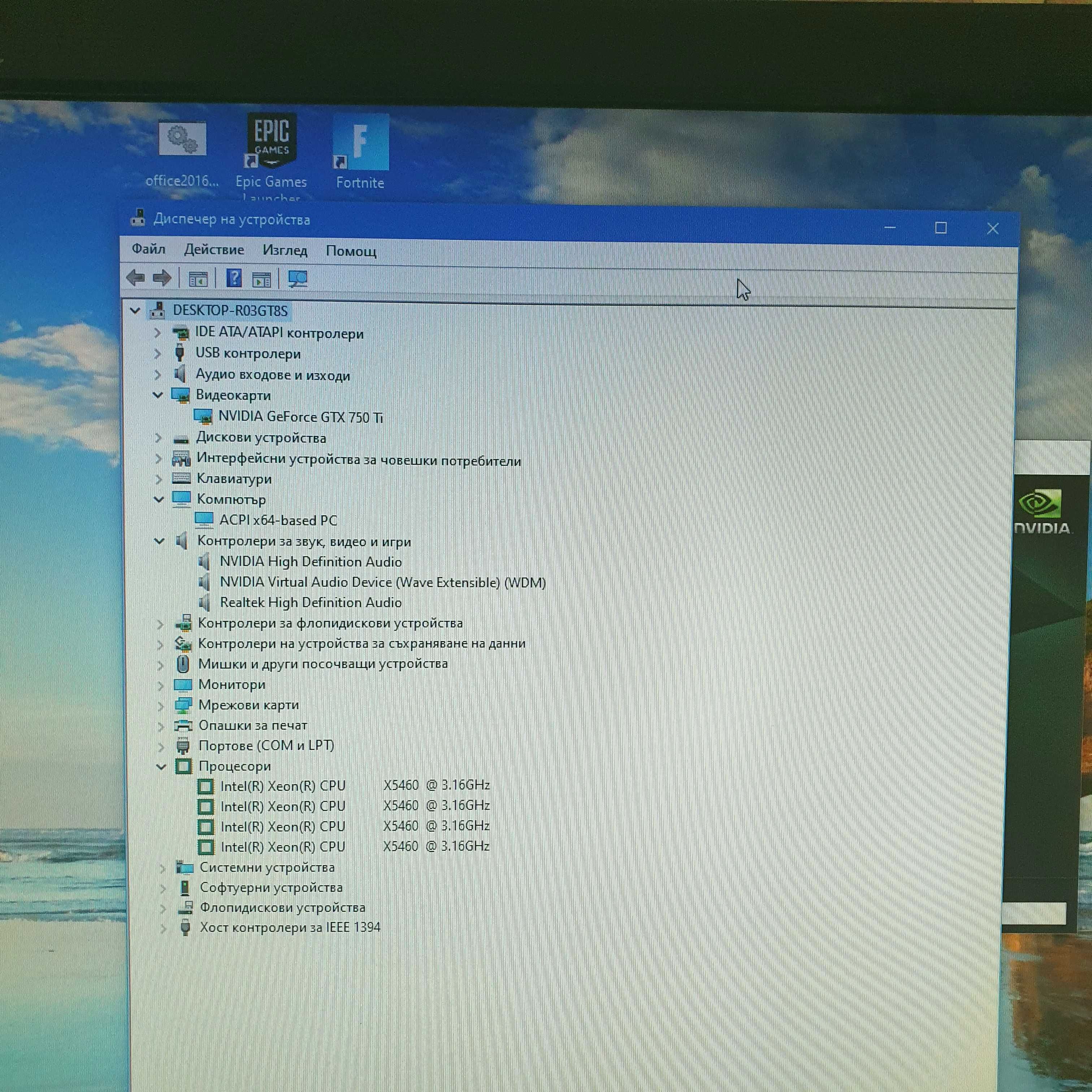Expand Монитори category
The height and width of the screenshot is (1092, 1092).
161,686
